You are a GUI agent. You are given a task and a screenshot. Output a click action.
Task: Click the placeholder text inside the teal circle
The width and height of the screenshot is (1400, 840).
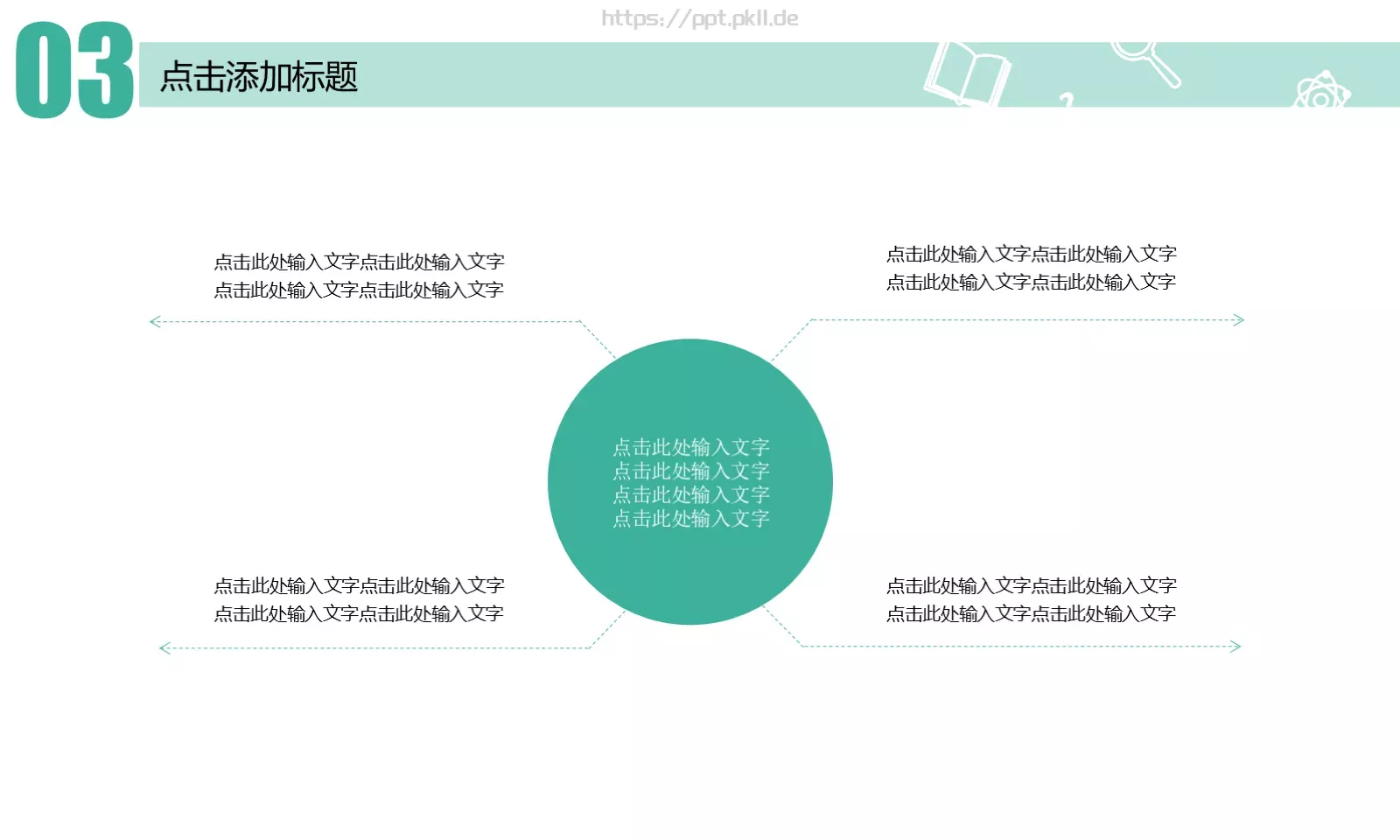point(691,481)
